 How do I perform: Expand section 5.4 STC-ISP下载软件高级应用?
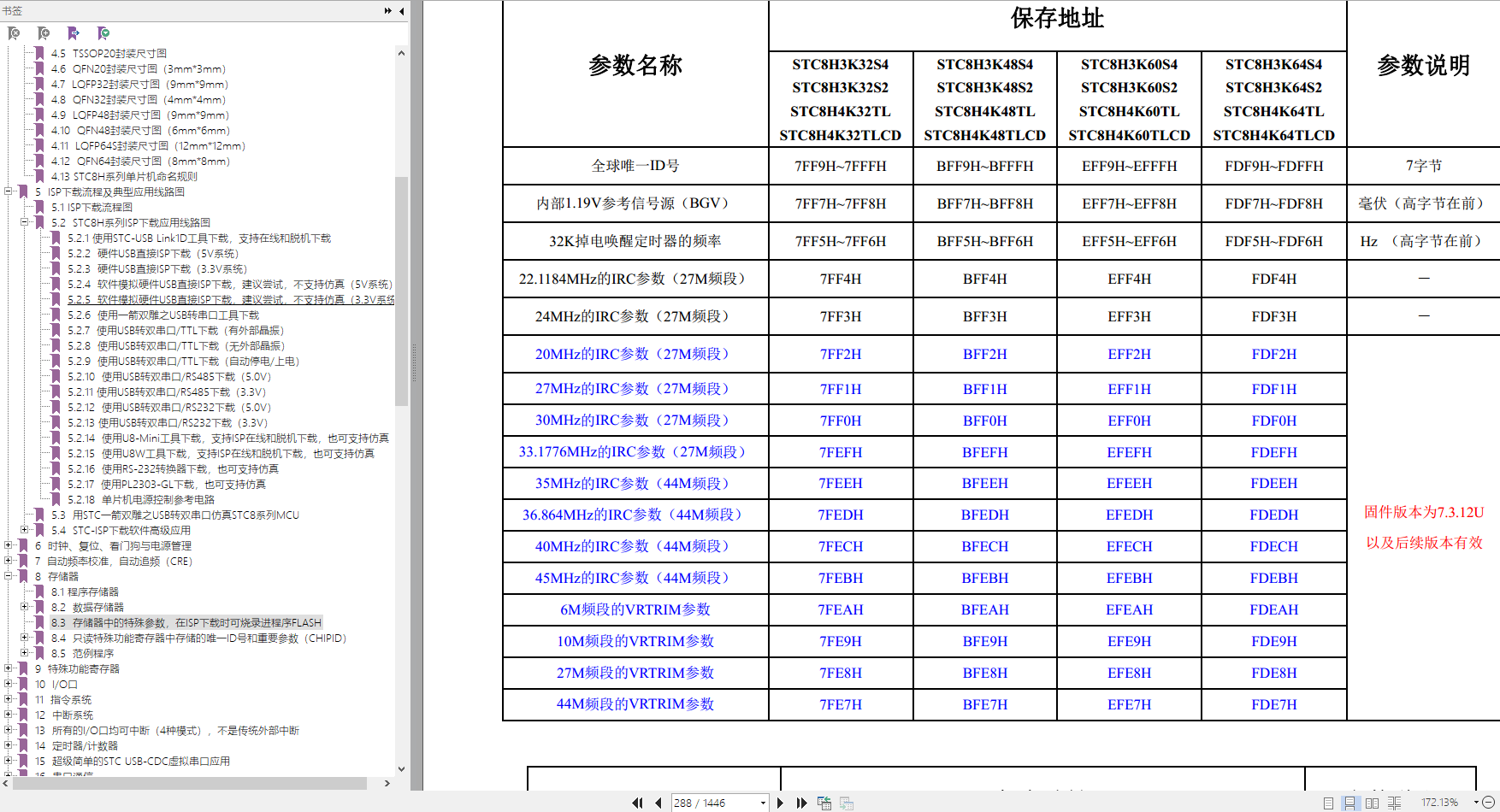25,530
